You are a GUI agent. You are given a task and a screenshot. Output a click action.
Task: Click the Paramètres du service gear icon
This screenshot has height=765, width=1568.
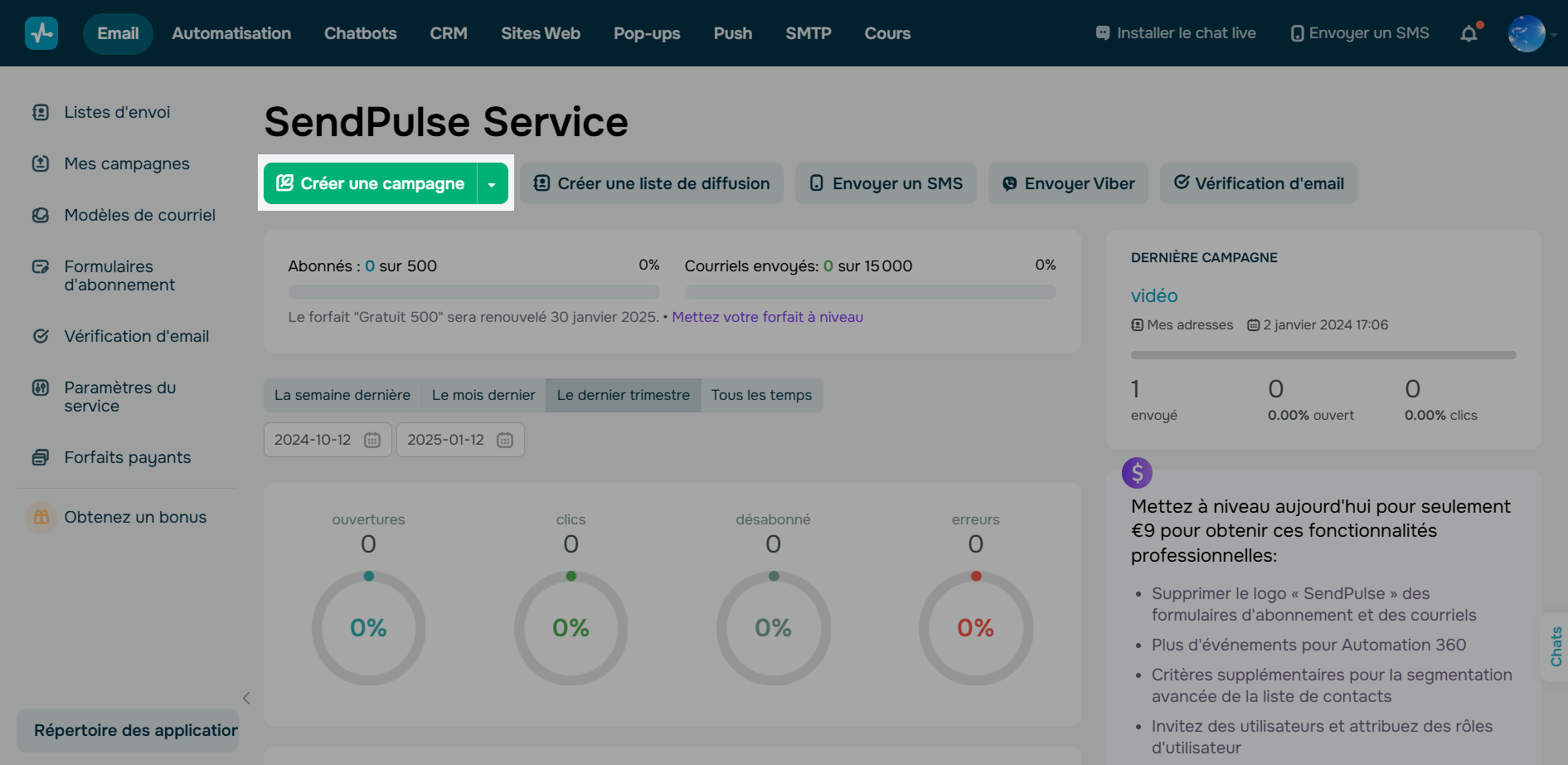point(41,387)
